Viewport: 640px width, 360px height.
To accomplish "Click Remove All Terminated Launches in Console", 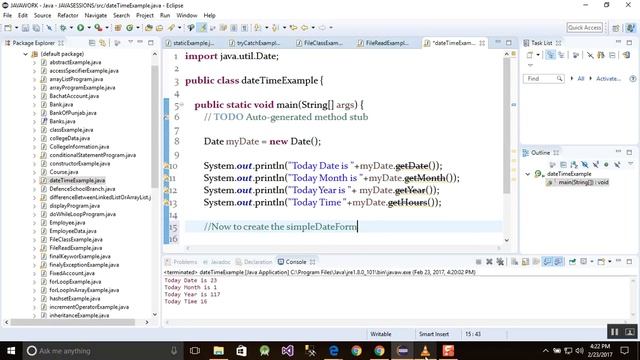I will click(x=500, y=262).
